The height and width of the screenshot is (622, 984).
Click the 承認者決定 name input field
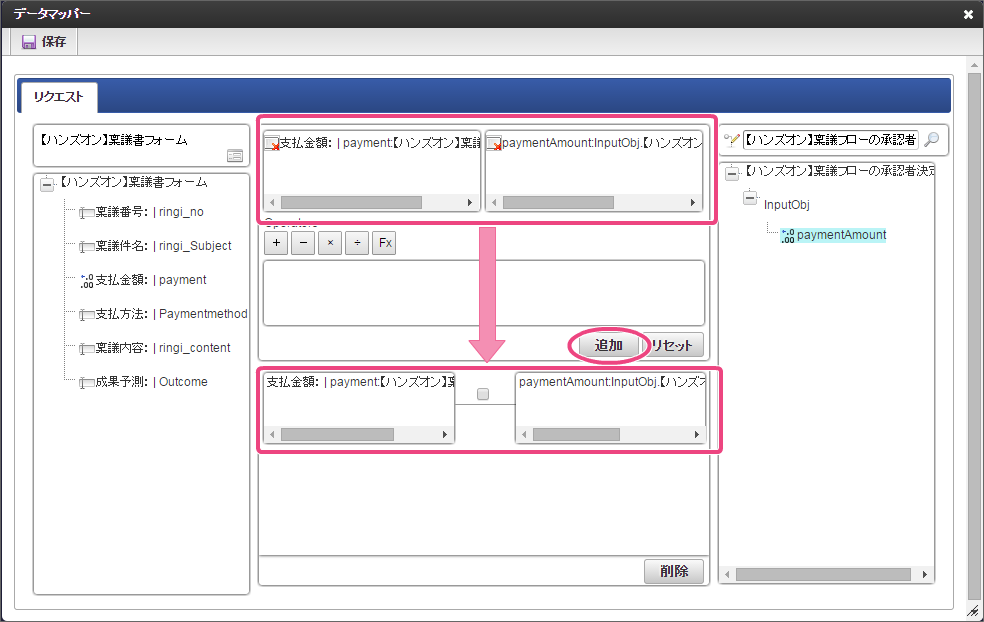[x=831, y=140]
